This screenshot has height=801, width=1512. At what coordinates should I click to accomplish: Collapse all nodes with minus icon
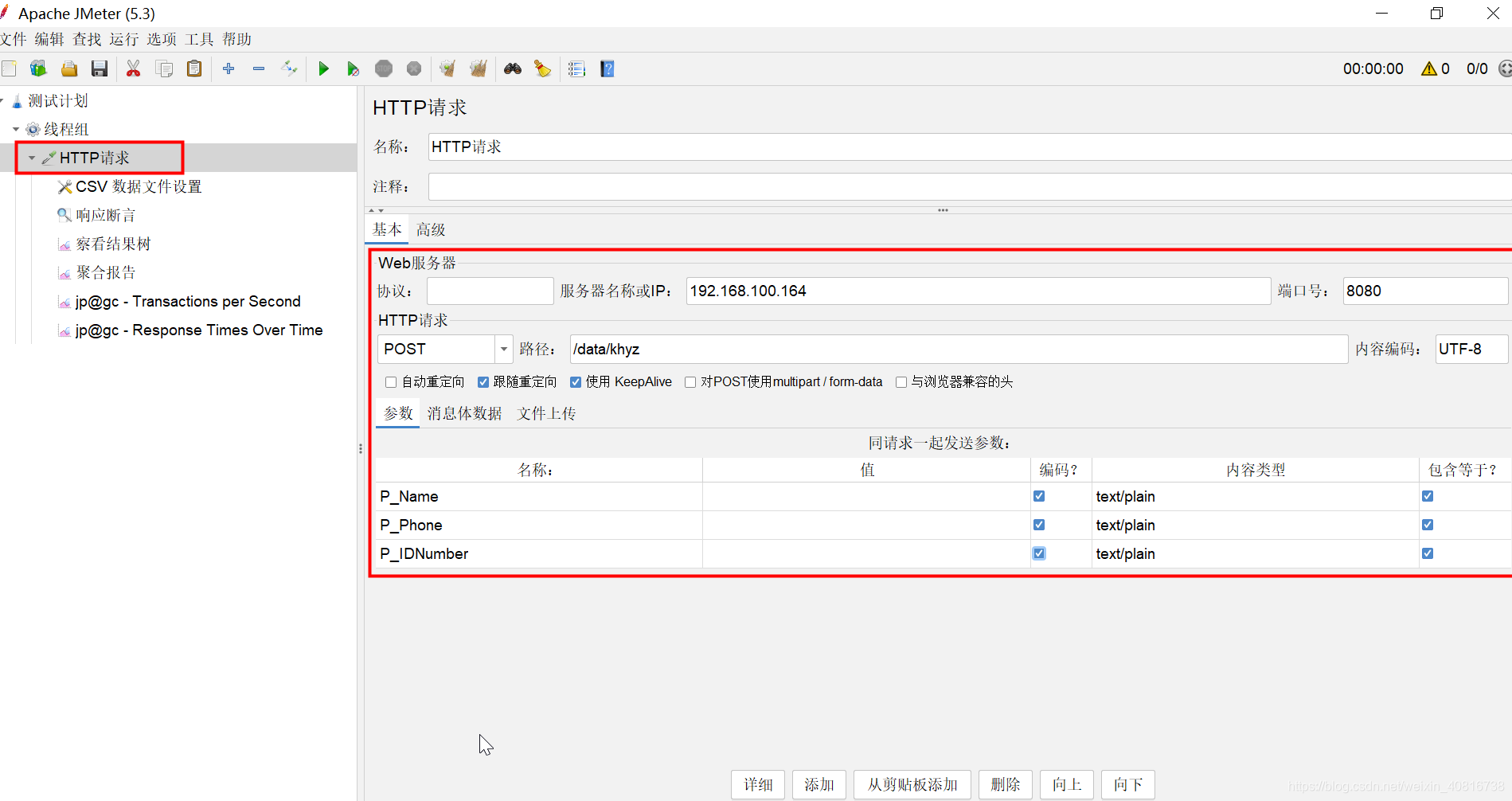(x=259, y=68)
